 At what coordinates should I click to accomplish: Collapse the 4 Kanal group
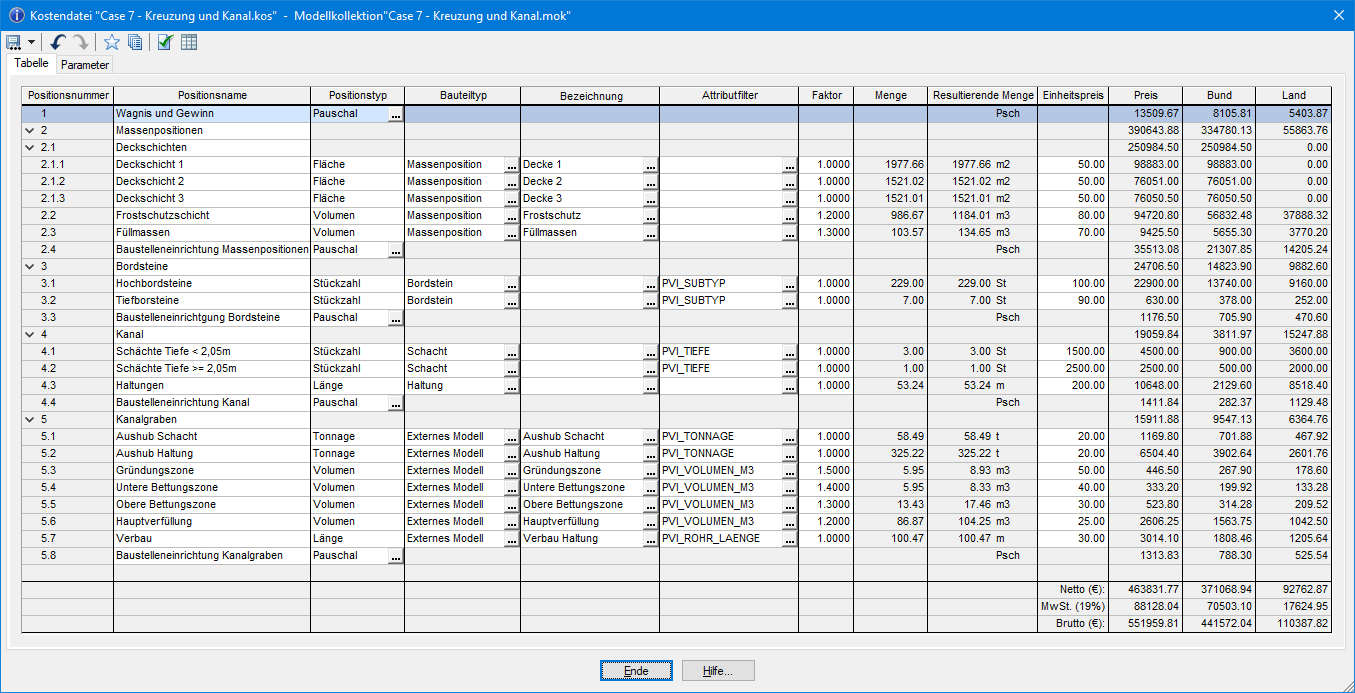28,334
